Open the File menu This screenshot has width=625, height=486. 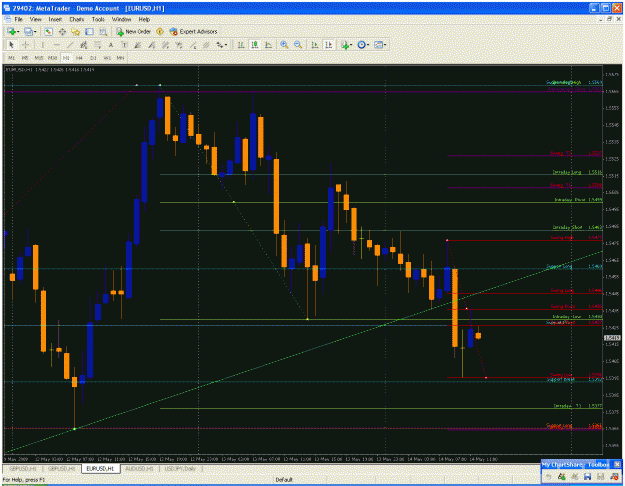[x=18, y=19]
